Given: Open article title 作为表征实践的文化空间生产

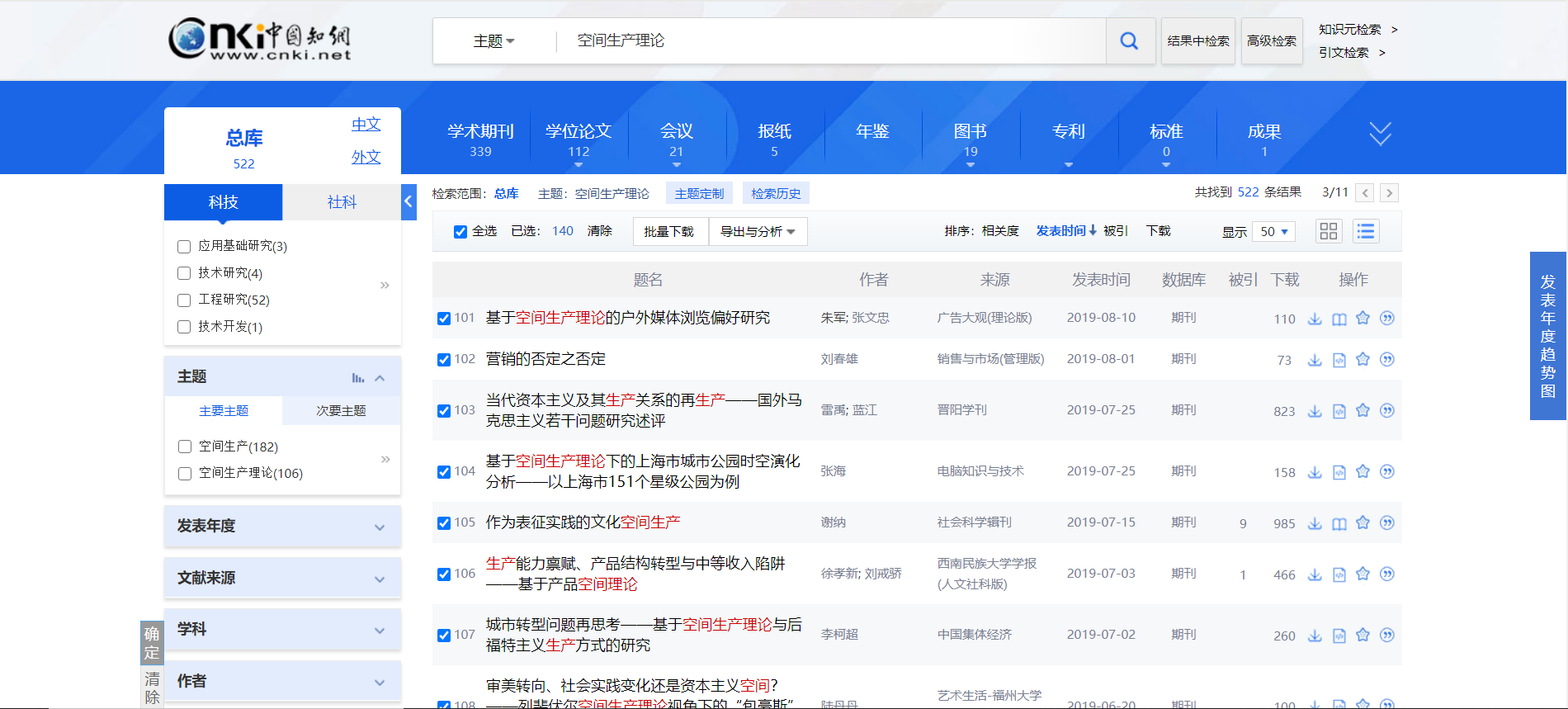Looking at the screenshot, I should pos(583,522).
